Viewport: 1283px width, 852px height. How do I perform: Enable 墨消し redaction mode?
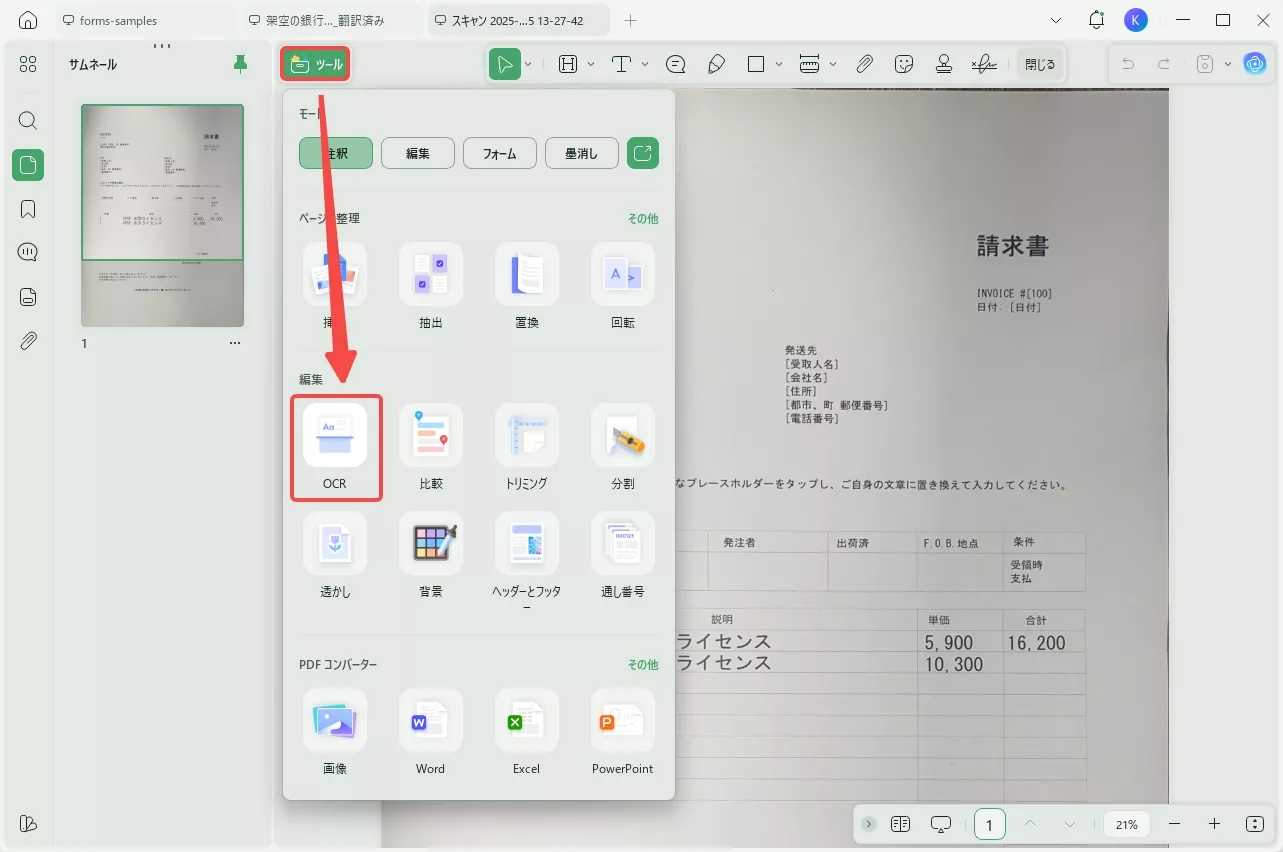581,152
